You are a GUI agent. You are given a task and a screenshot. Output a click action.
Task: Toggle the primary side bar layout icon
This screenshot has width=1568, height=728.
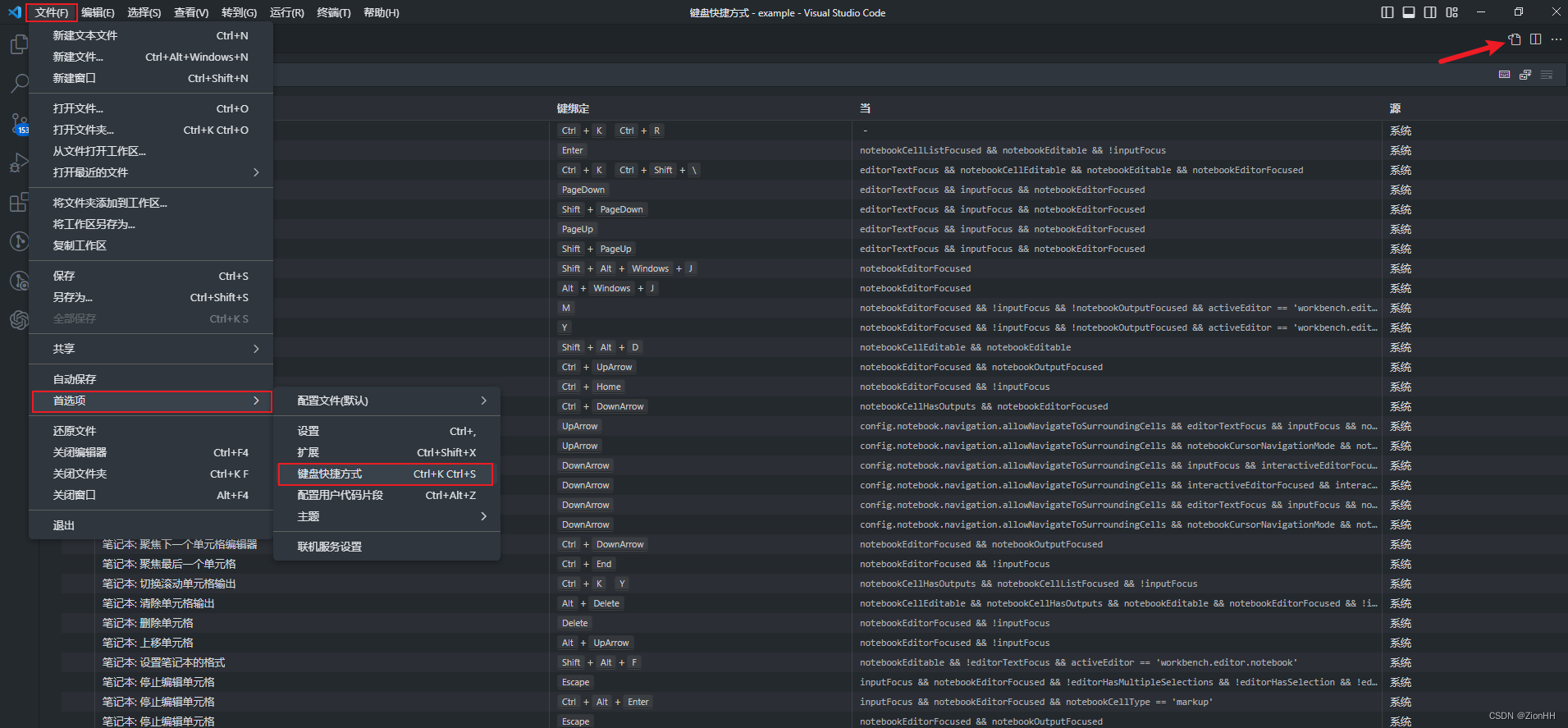pos(1387,12)
